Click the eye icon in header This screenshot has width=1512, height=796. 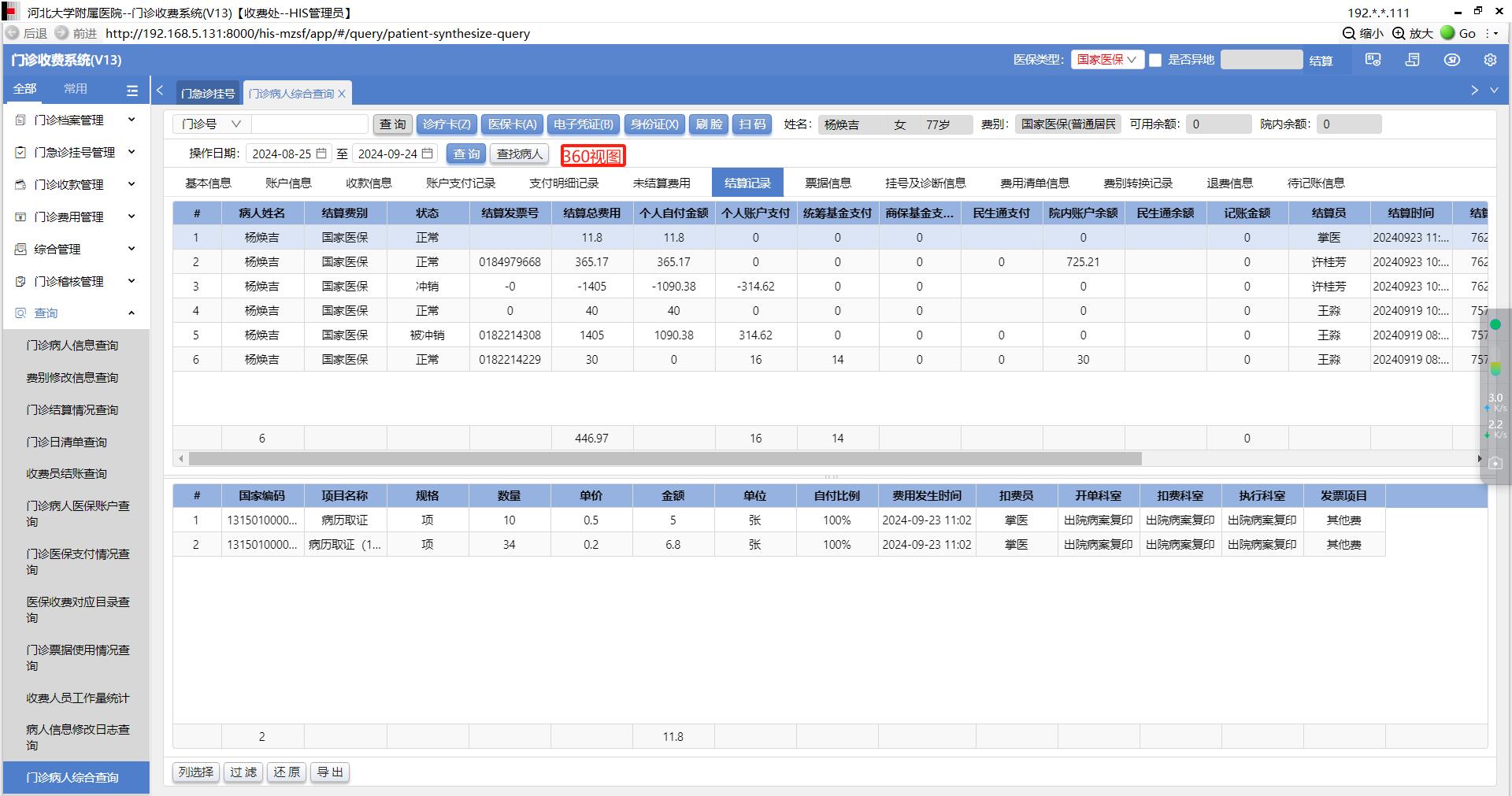(1452, 60)
